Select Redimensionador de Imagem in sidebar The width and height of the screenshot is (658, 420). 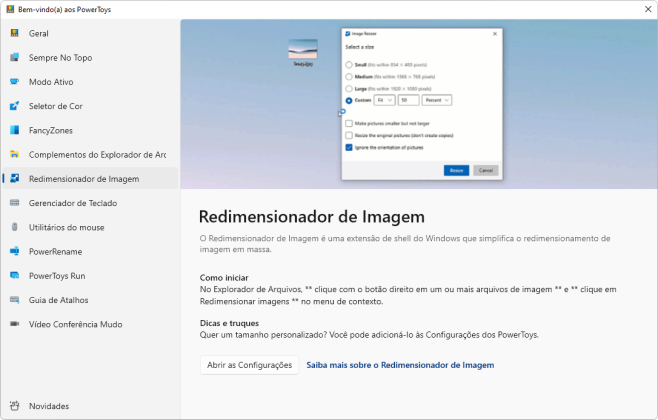click(90, 179)
